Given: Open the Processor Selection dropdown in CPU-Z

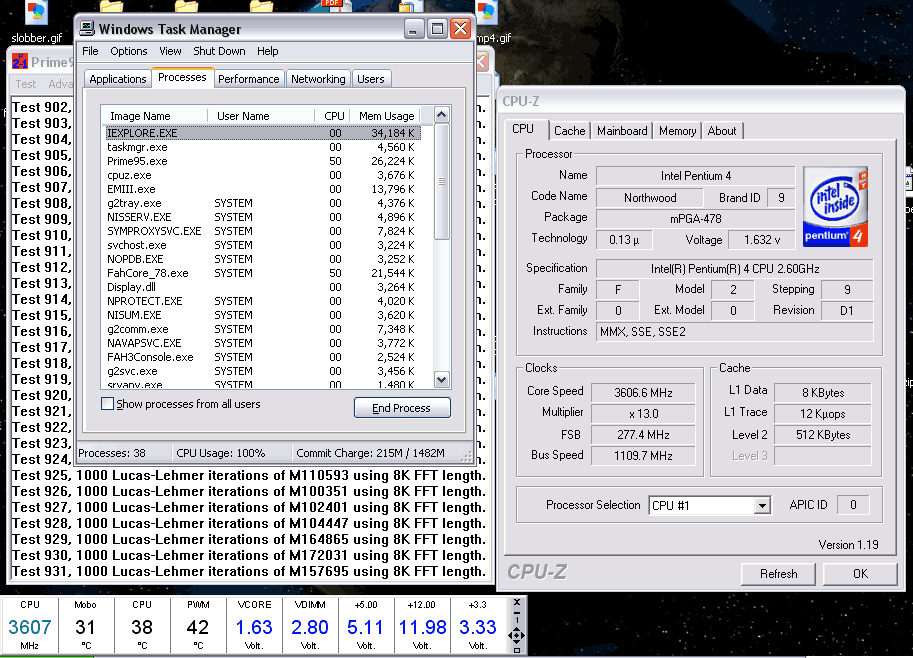Looking at the screenshot, I should (762, 505).
